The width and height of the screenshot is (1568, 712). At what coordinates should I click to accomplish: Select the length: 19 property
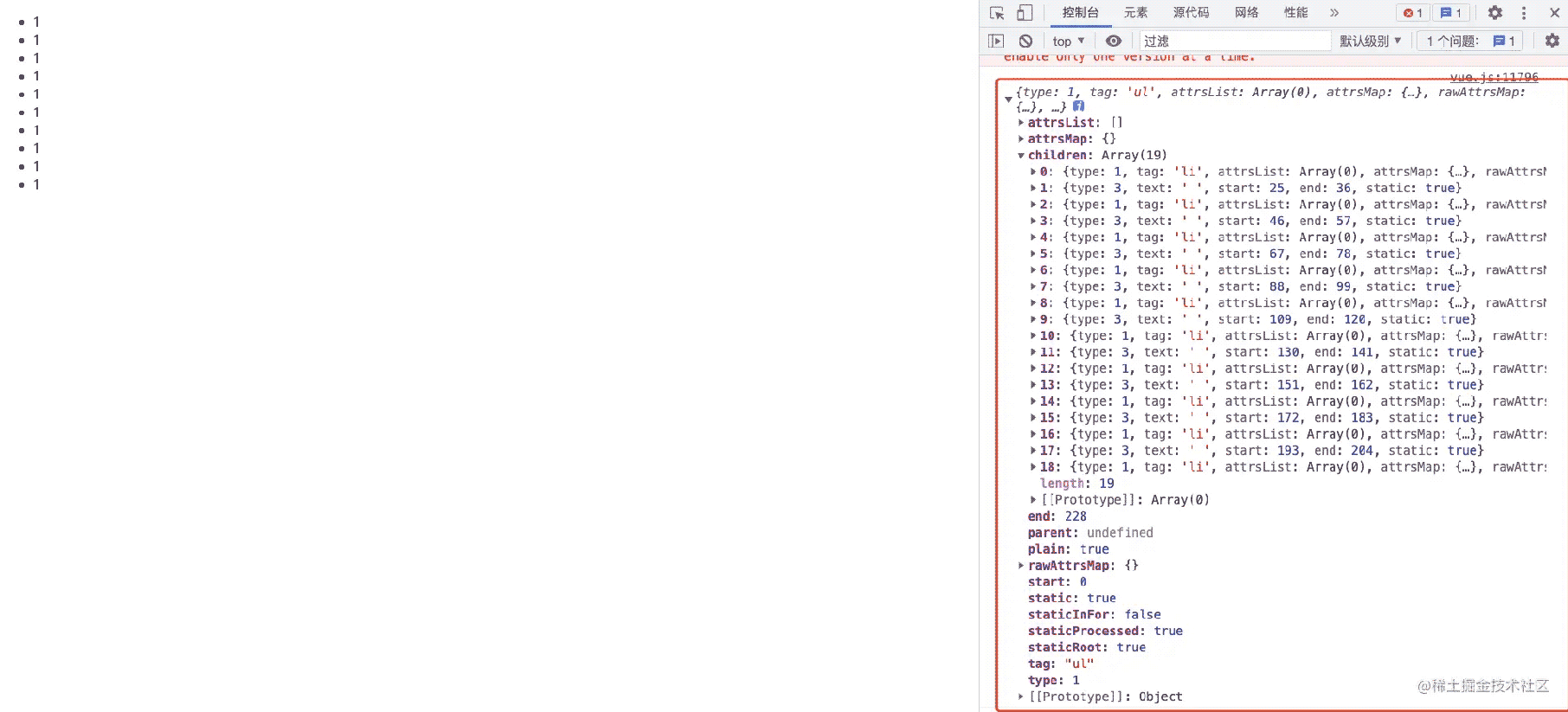pos(1077,484)
